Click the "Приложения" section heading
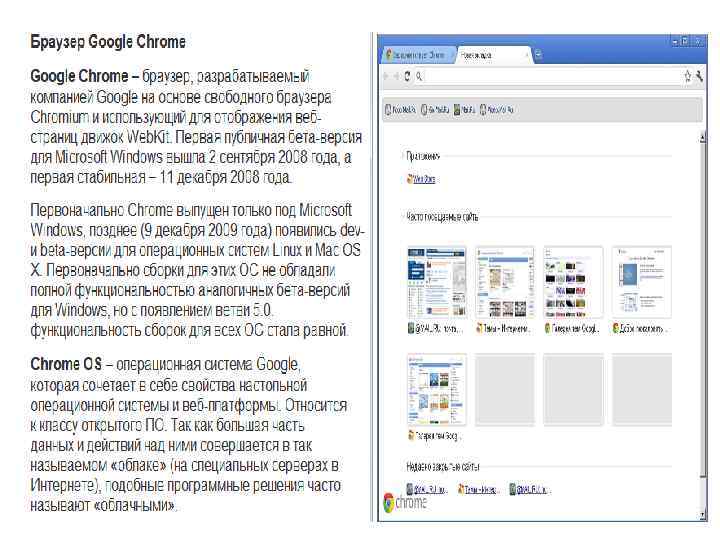 point(423,156)
